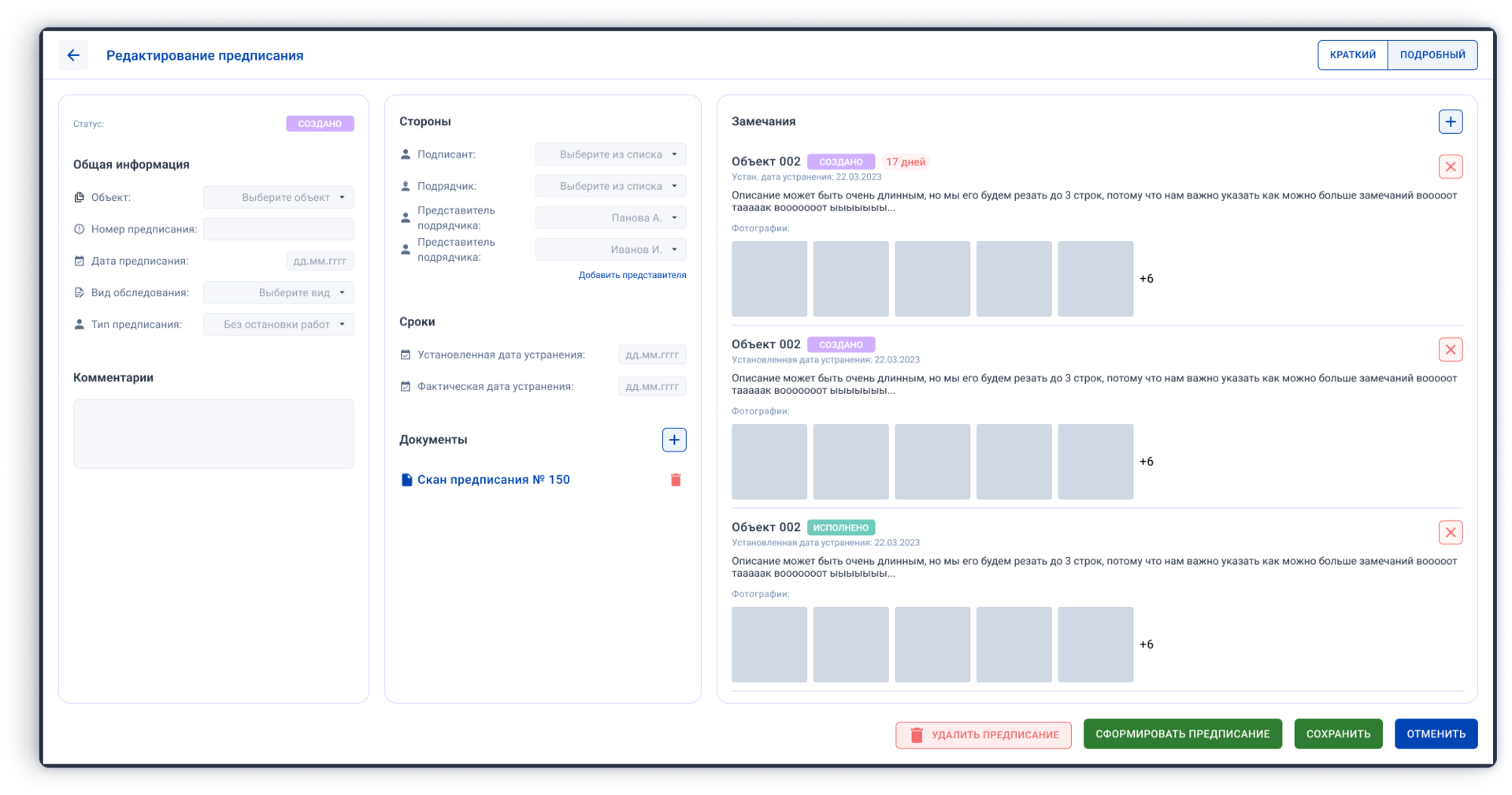Open the Объект dropdown list

coord(278,197)
